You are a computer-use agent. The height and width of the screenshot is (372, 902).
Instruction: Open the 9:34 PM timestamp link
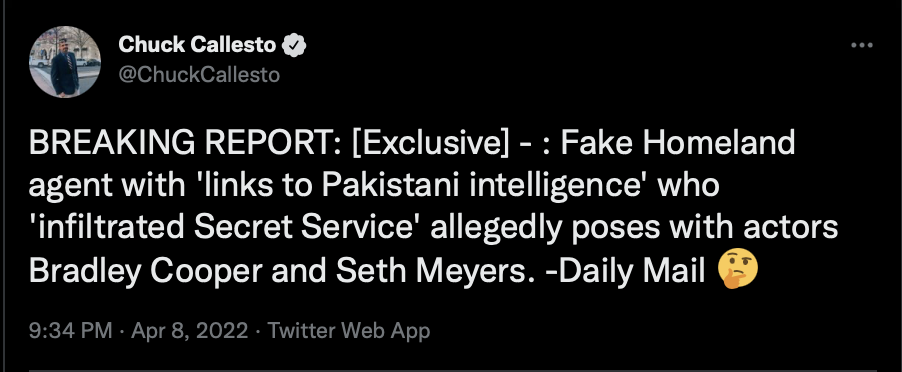pos(71,331)
